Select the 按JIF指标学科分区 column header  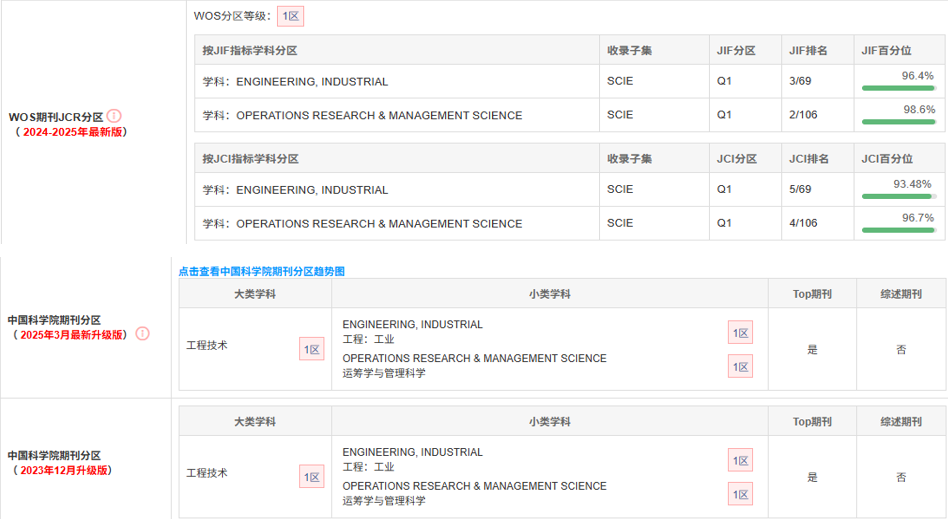250,50
